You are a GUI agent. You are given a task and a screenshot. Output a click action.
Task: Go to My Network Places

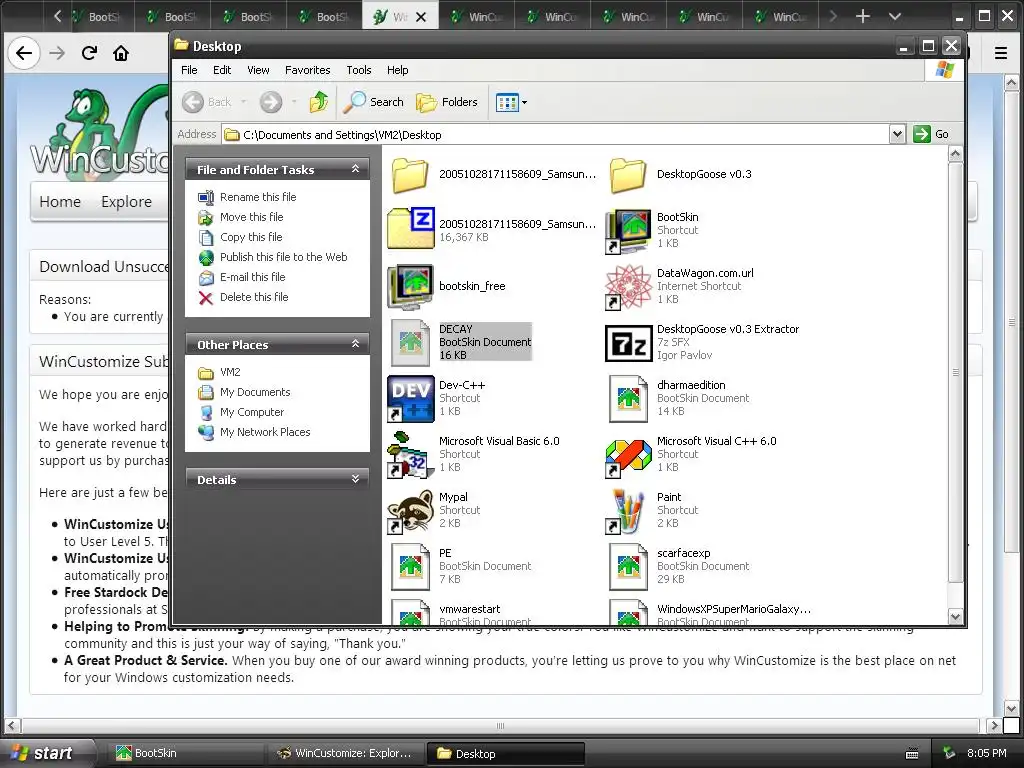point(264,432)
